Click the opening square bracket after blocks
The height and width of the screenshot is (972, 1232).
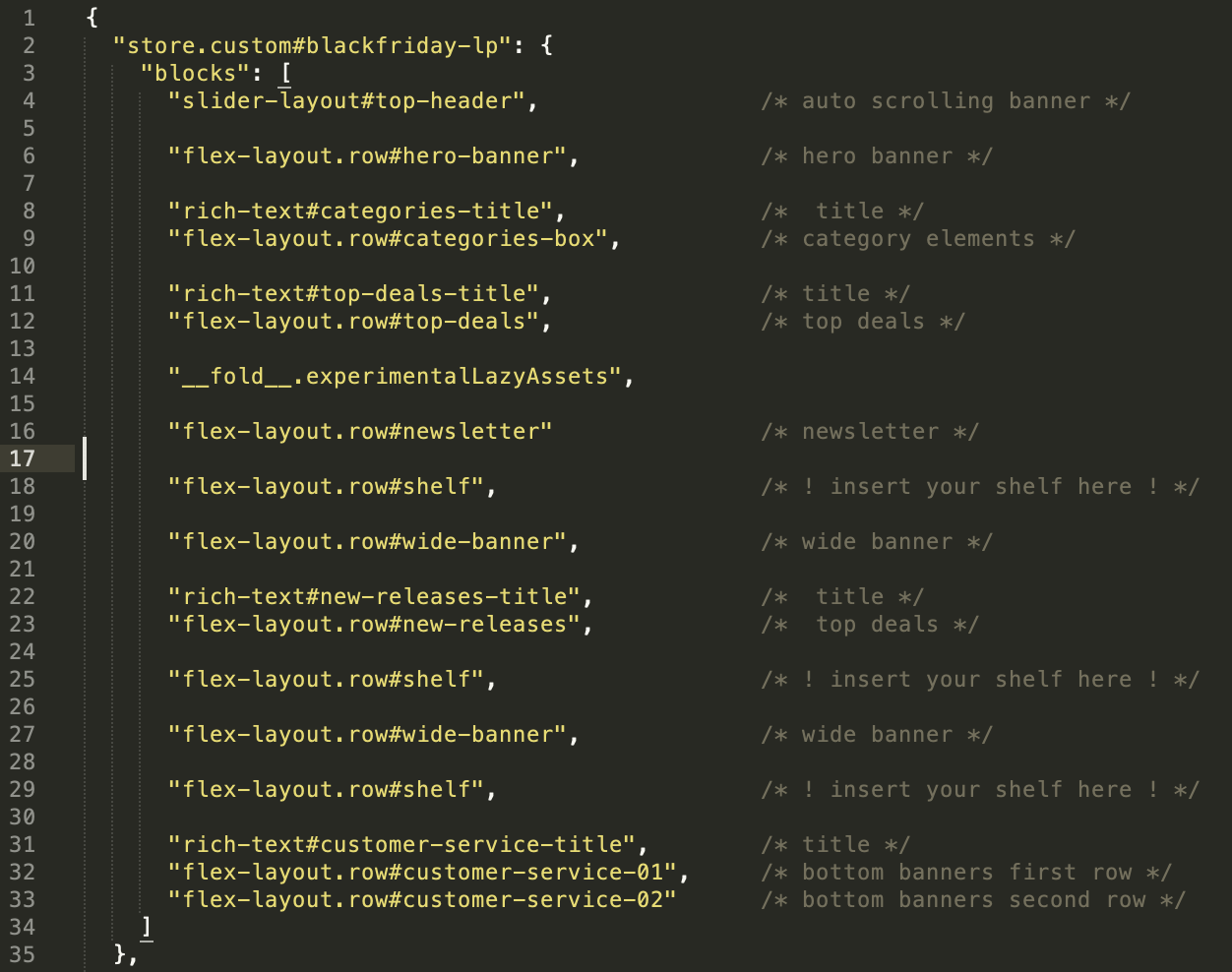click(285, 73)
